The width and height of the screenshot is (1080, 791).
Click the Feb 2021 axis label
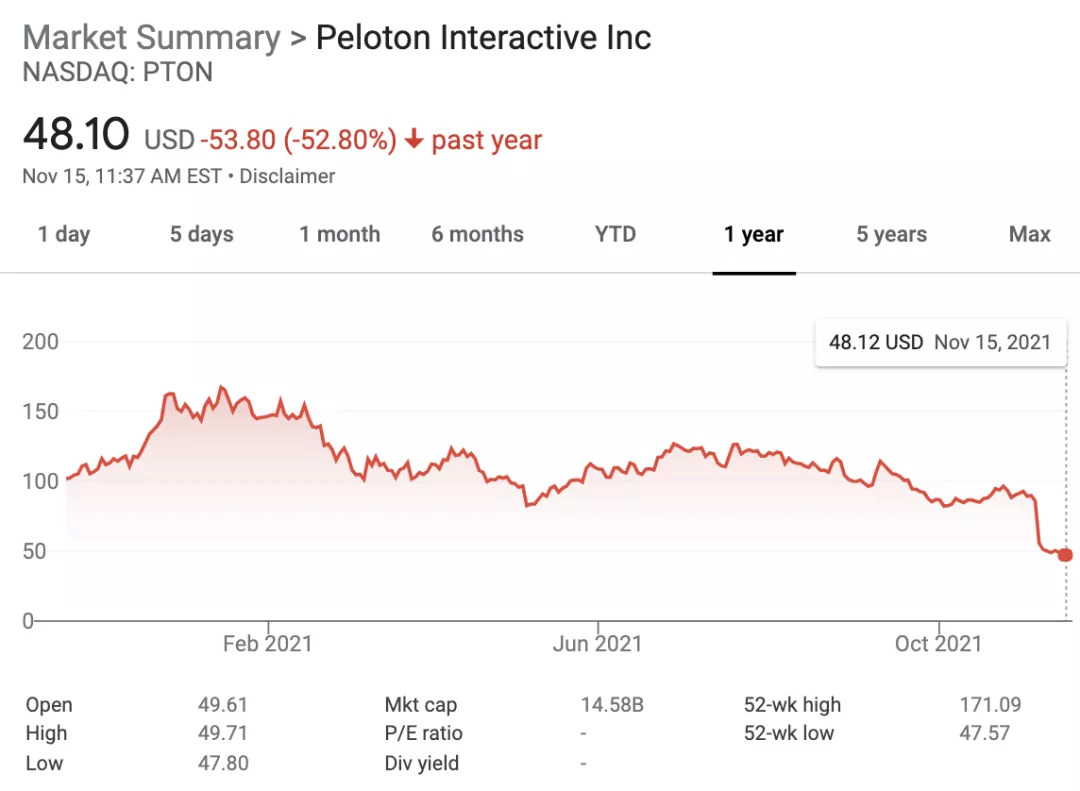coord(268,643)
